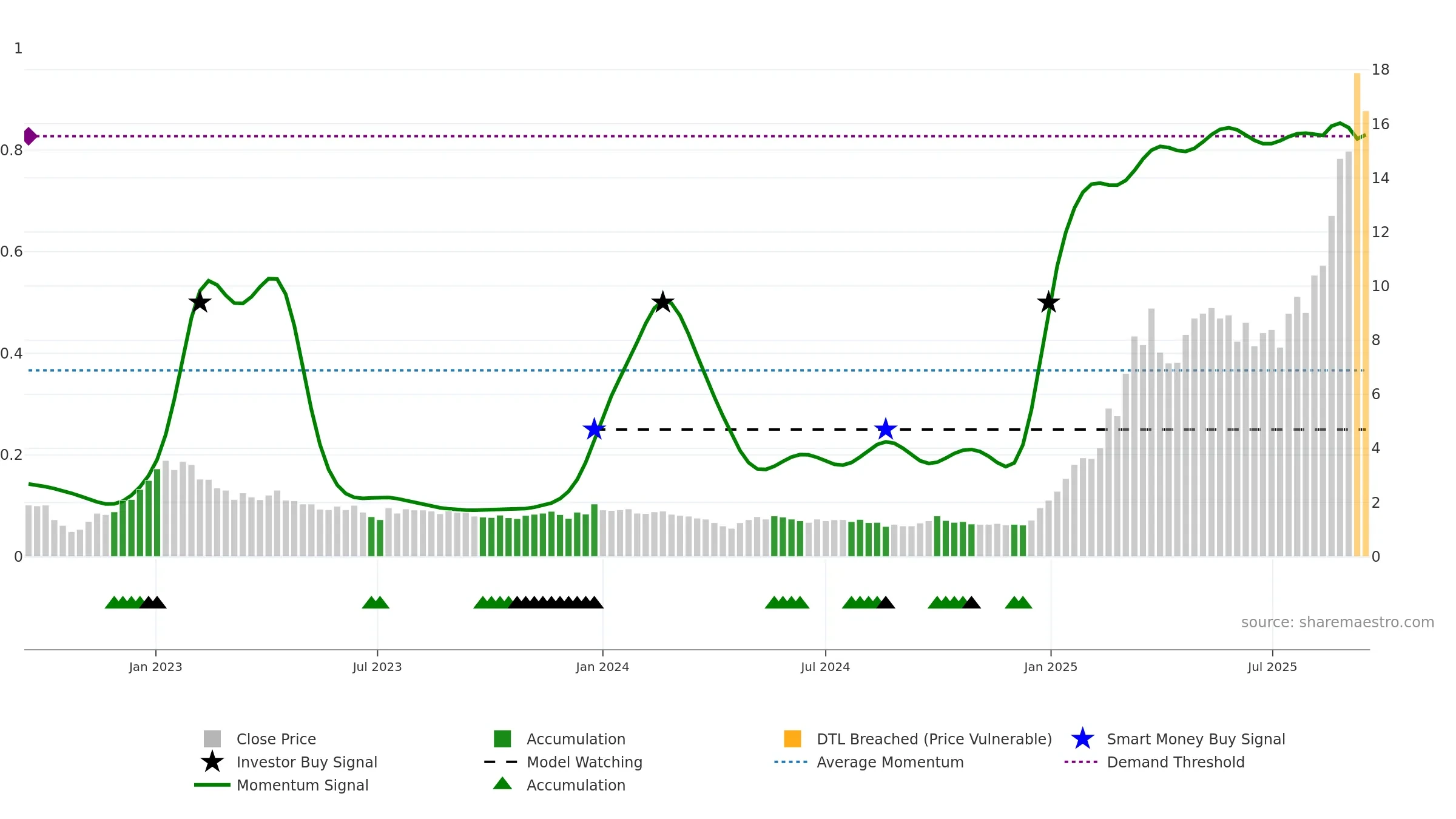Click the green Momentum Signal legend line
Image resolution: width=1456 pixels, height=819 pixels.
point(212,785)
